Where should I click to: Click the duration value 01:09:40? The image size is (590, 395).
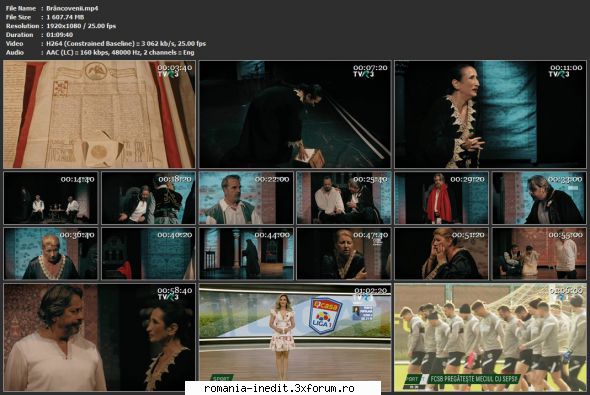59,35
